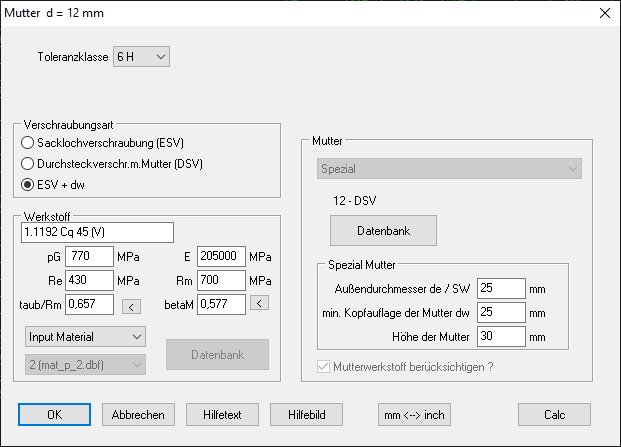Click the '<' button next to betaM
Viewport: 621px width, 447px height.
(259, 303)
